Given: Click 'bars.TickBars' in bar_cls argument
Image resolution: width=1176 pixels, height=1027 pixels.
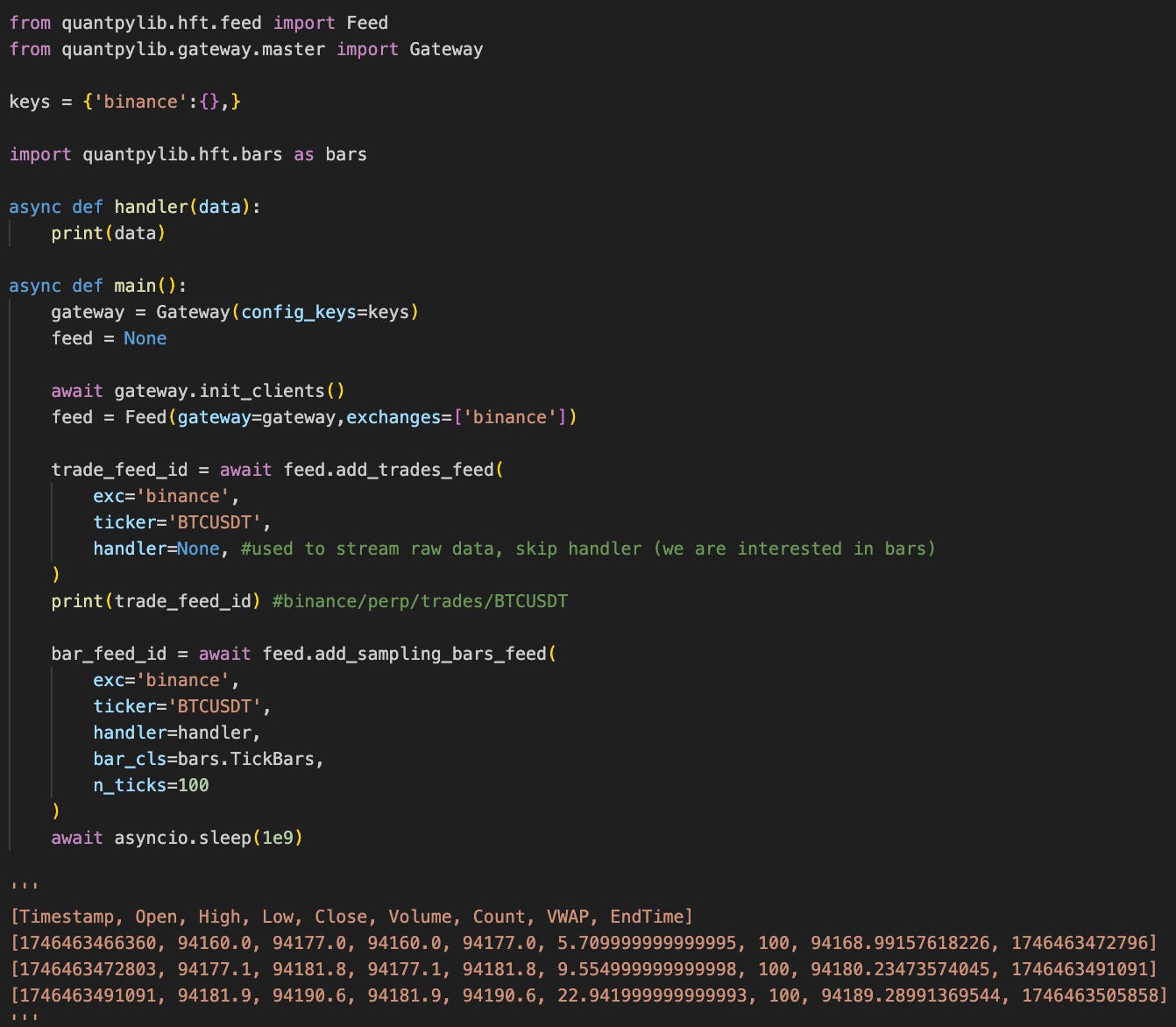Looking at the screenshot, I should pyautogui.click(x=246, y=759).
